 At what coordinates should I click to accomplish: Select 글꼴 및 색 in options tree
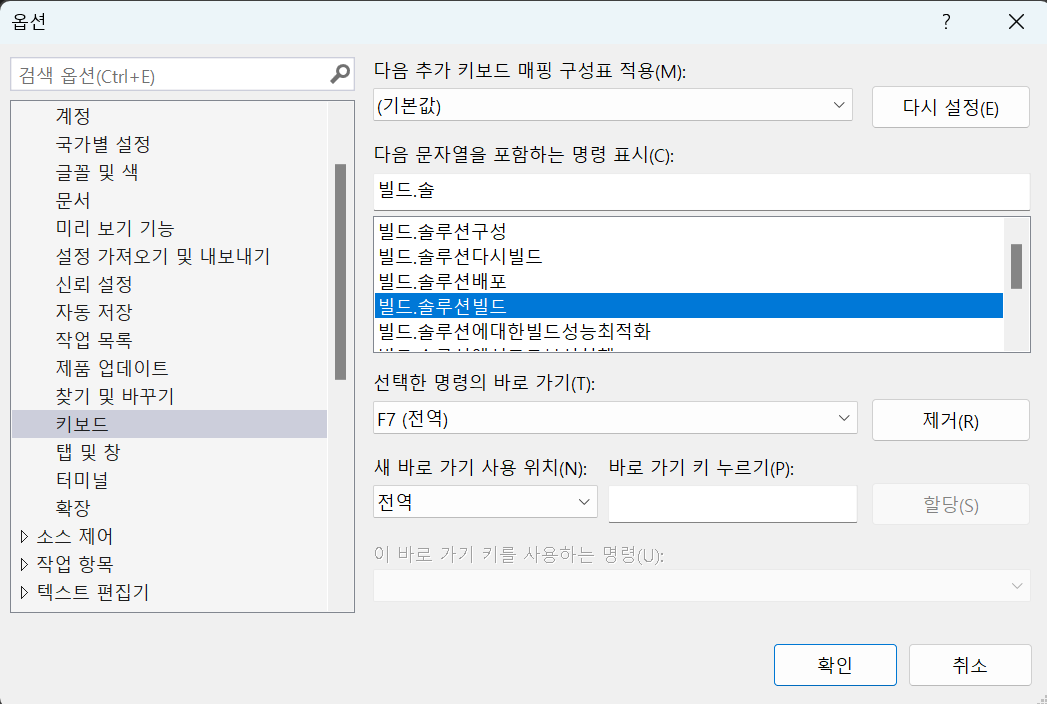click(97, 172)
